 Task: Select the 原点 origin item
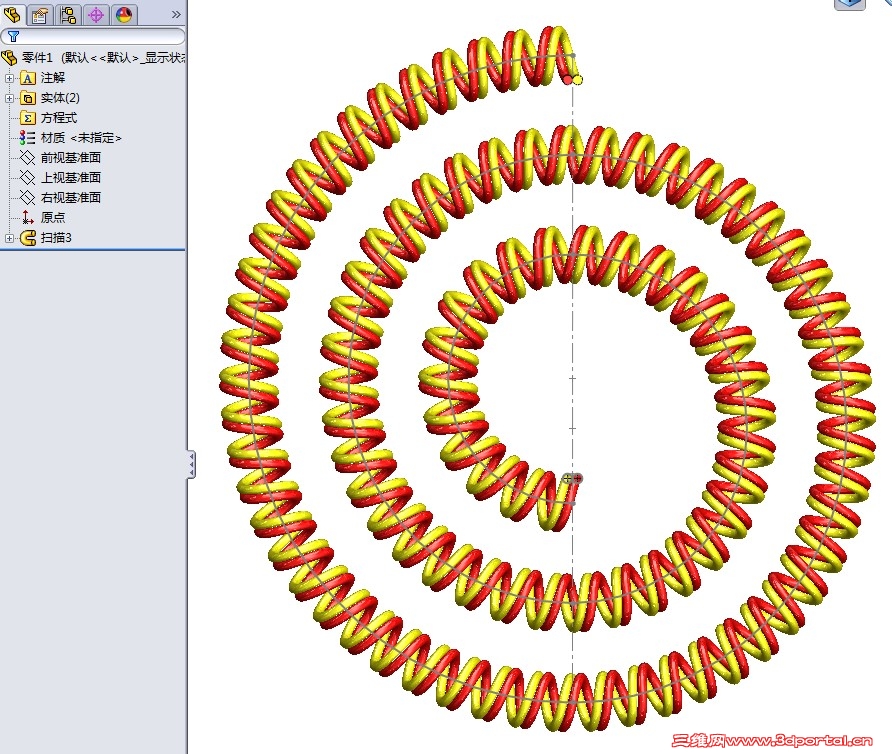(x=52, y=217)
